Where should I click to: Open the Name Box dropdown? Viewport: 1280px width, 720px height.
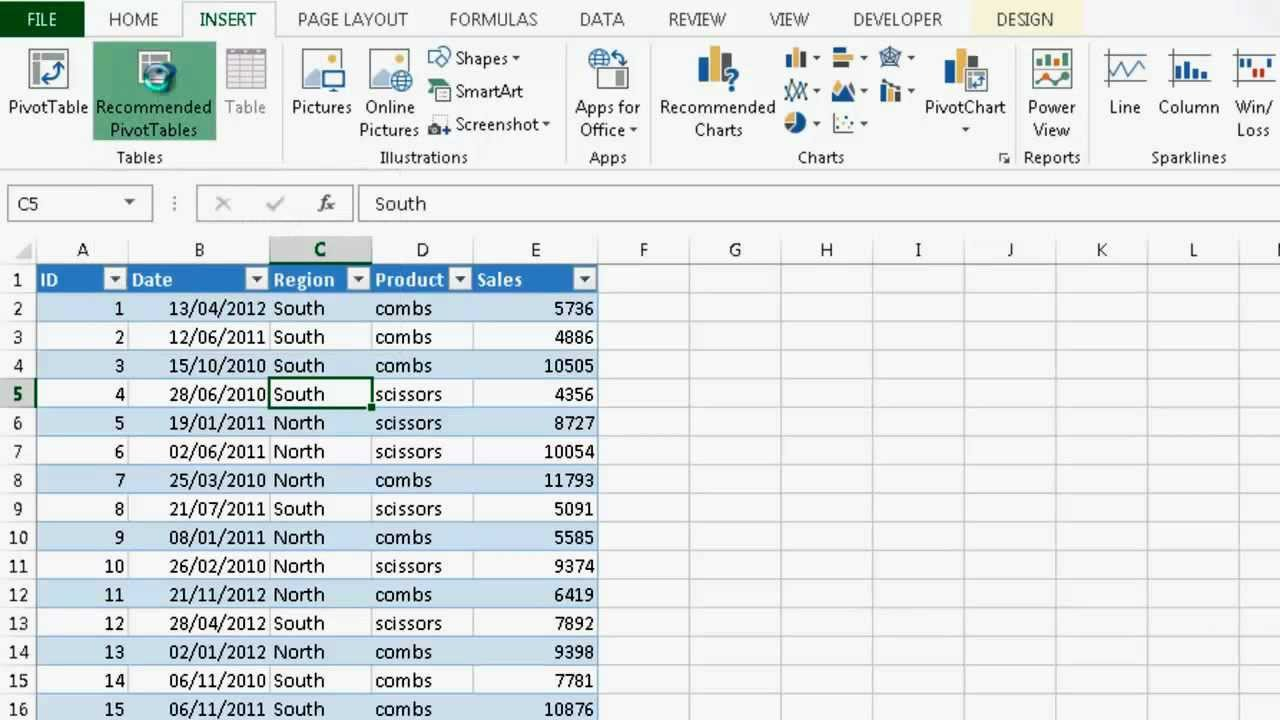(129, 203)
